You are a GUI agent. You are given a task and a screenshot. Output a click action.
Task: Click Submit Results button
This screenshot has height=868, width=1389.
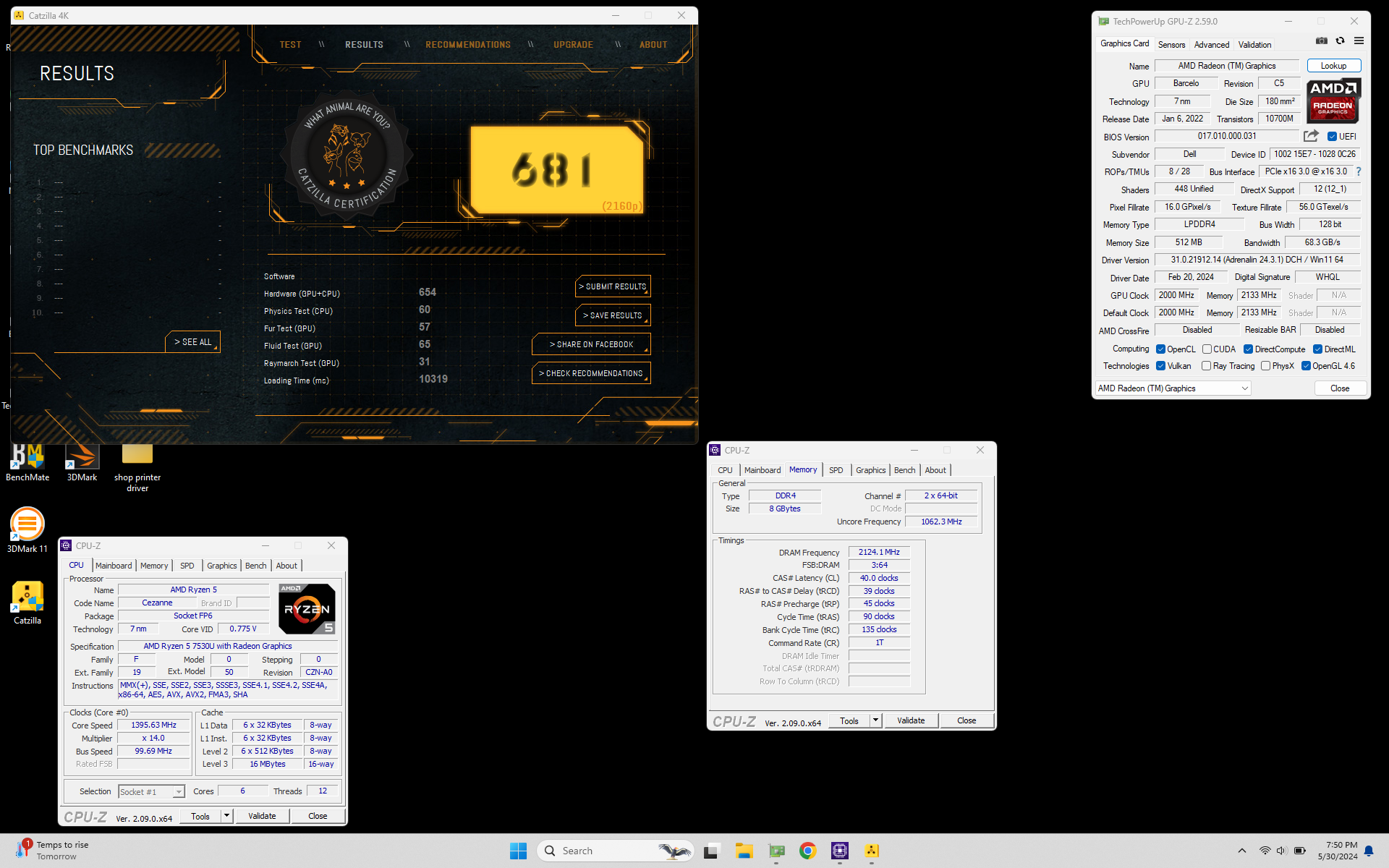point(613,286)
